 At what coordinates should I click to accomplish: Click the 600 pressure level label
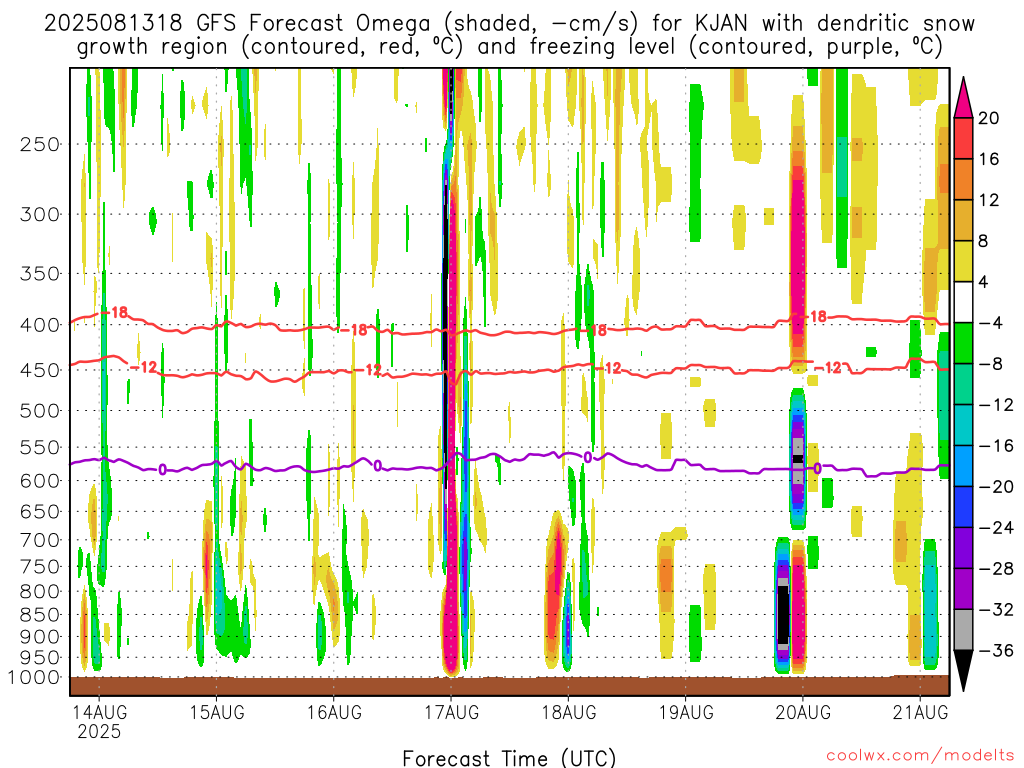pos(40,481)
